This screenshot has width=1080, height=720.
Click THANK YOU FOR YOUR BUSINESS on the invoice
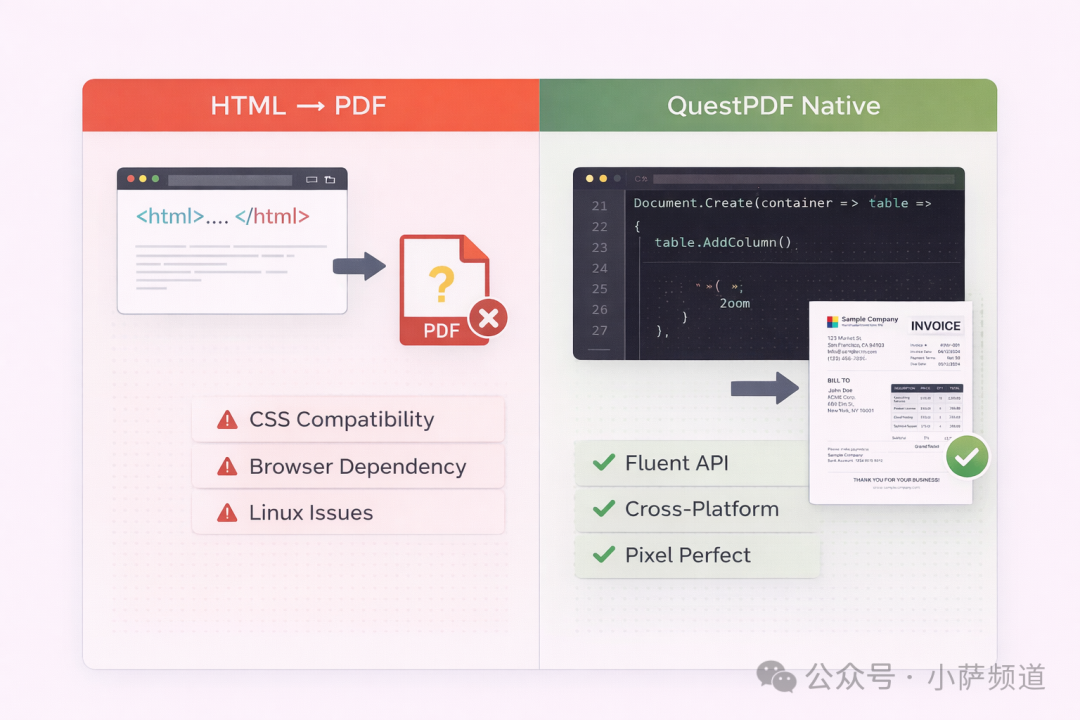pyautogui.click(x=896, y=480)
